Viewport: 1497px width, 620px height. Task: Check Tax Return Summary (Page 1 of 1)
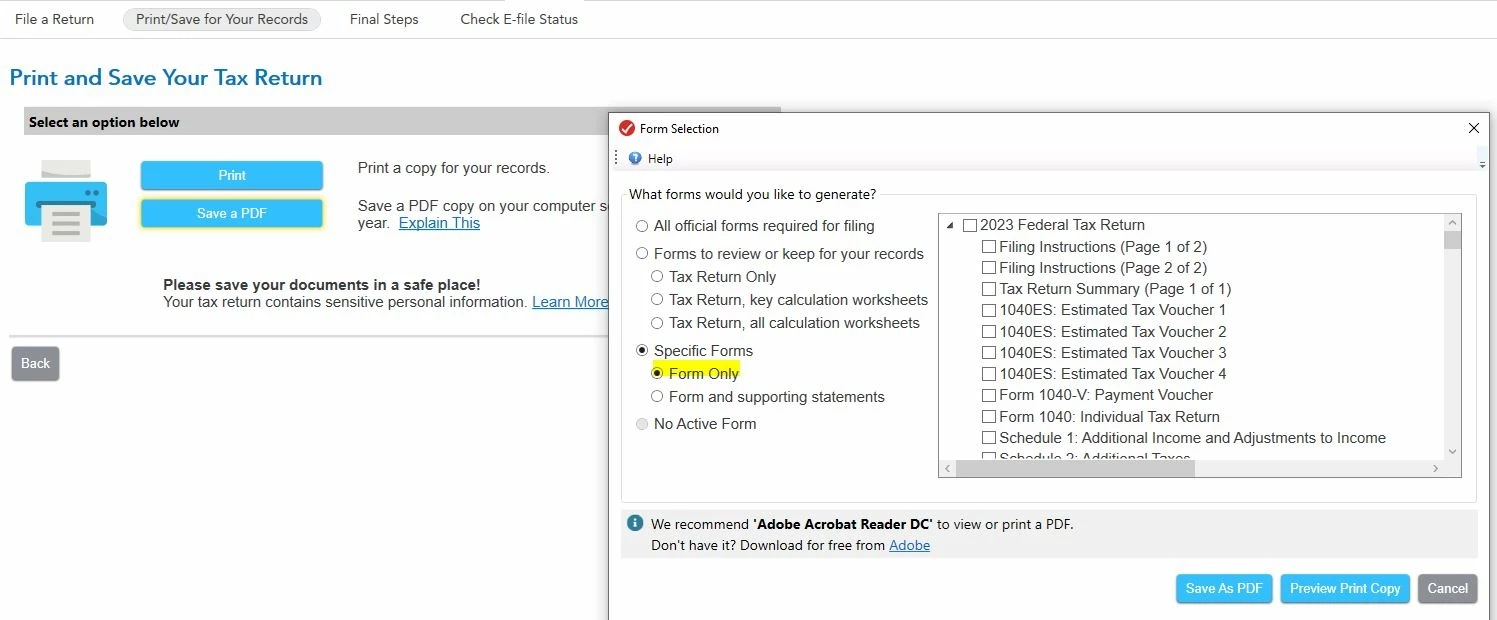pyautogui.click(x=989, y=289)
